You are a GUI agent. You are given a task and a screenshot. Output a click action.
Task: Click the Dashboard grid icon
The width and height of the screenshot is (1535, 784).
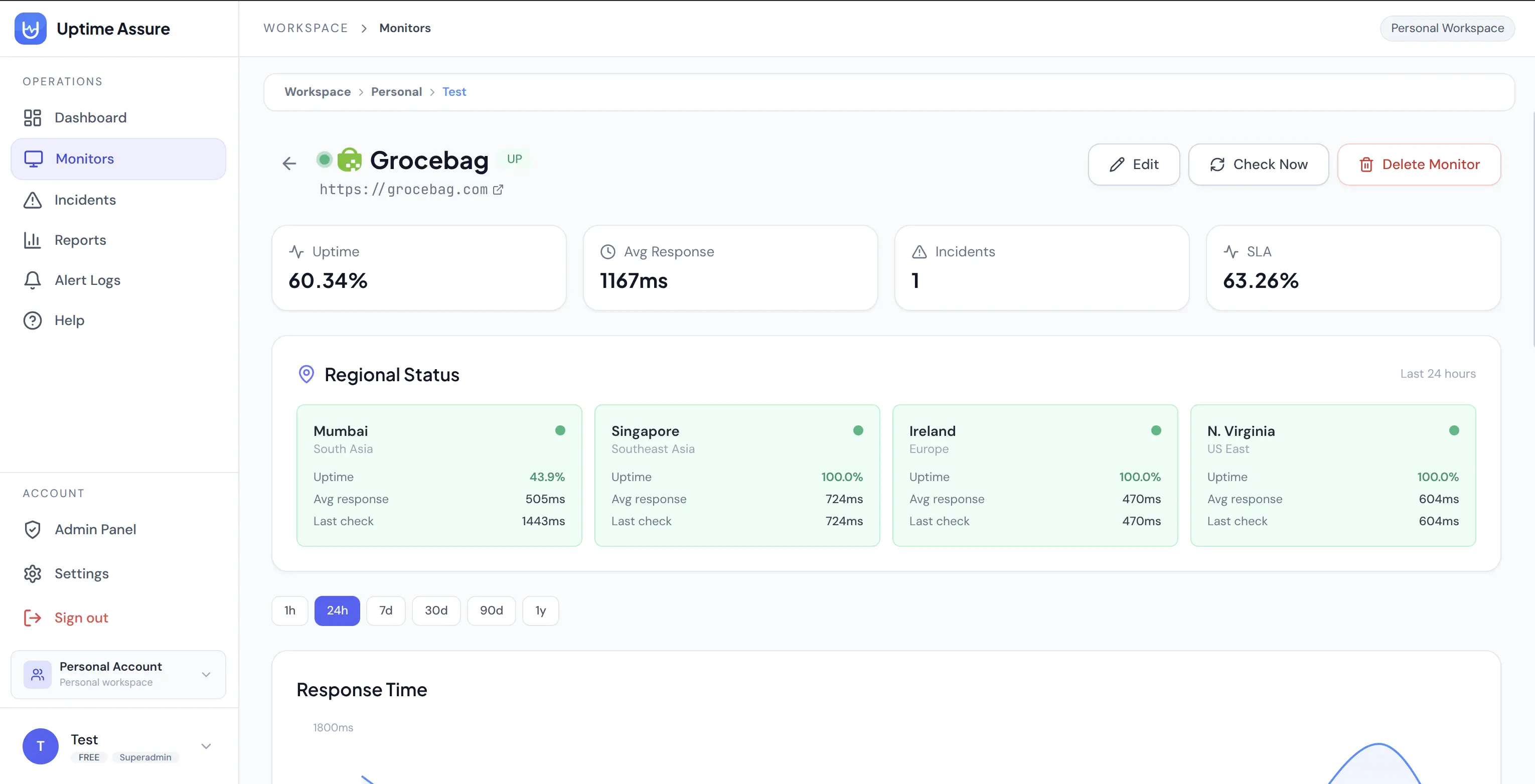pos(32,117)
